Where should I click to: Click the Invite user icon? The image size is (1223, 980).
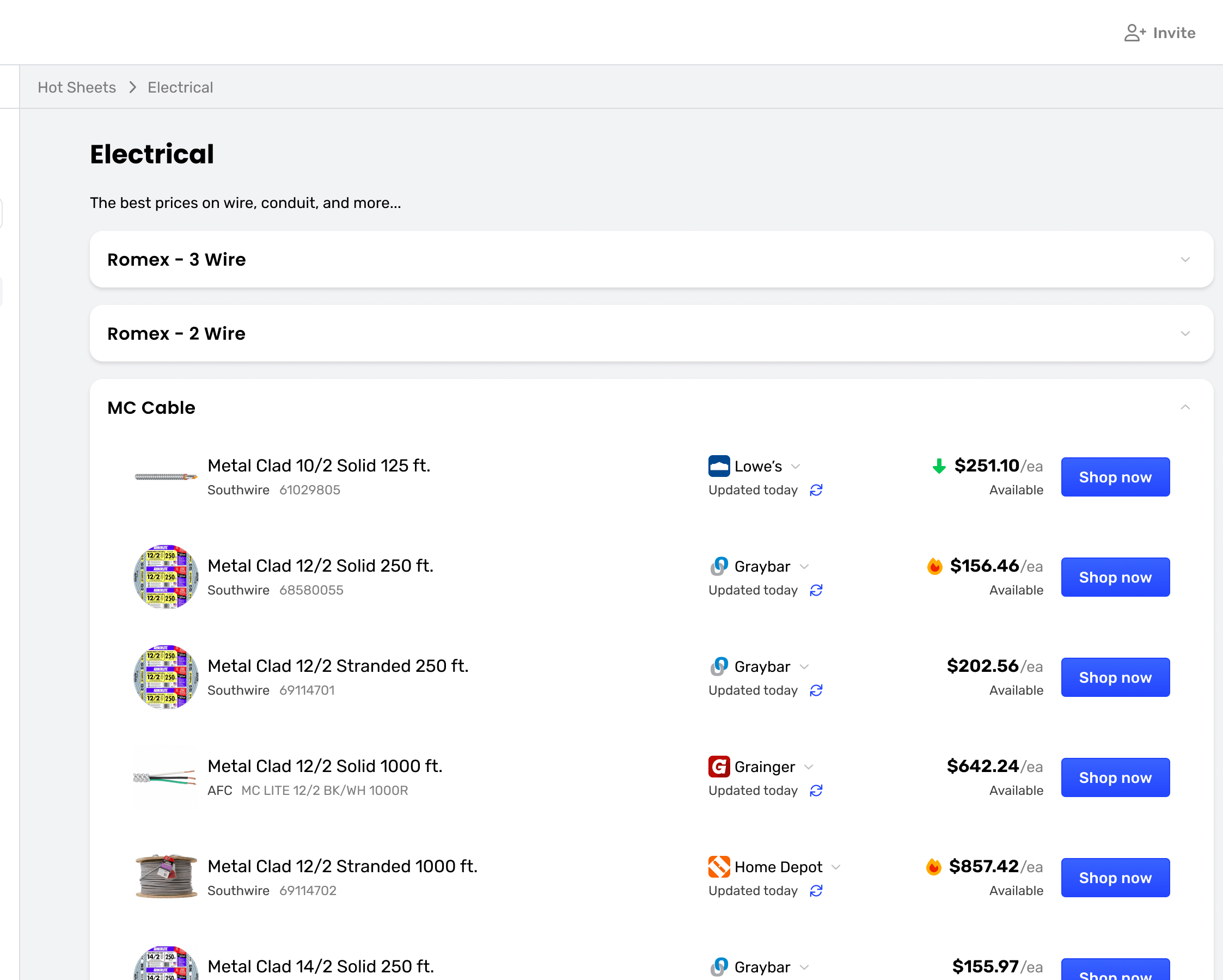pos(1134,33)
